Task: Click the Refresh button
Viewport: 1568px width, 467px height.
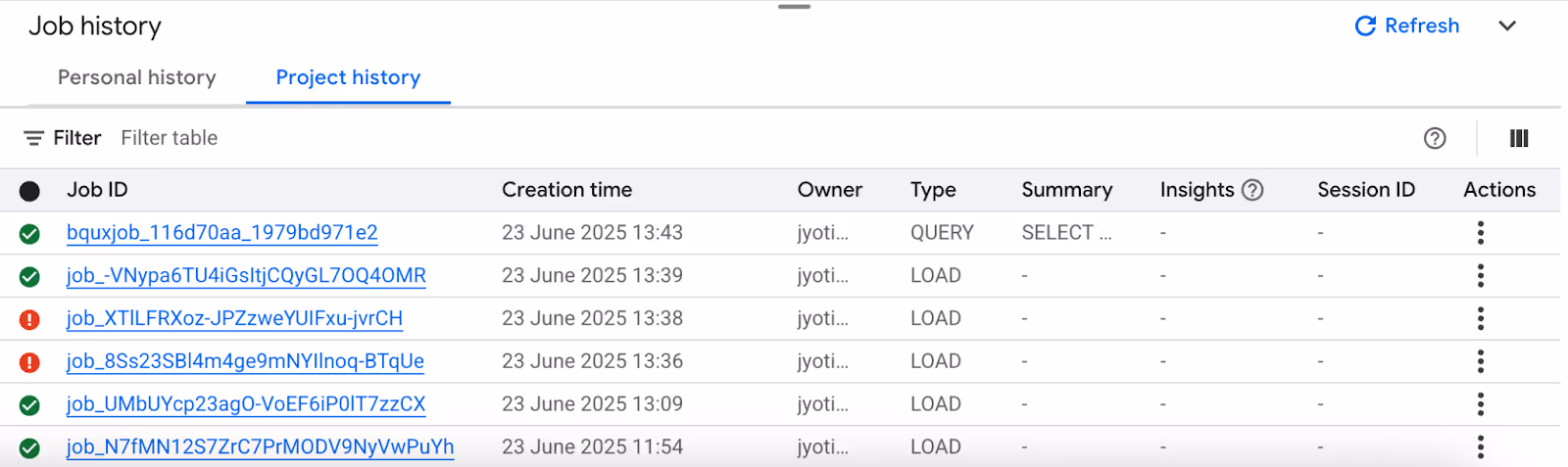Action: click(1406, 26)
